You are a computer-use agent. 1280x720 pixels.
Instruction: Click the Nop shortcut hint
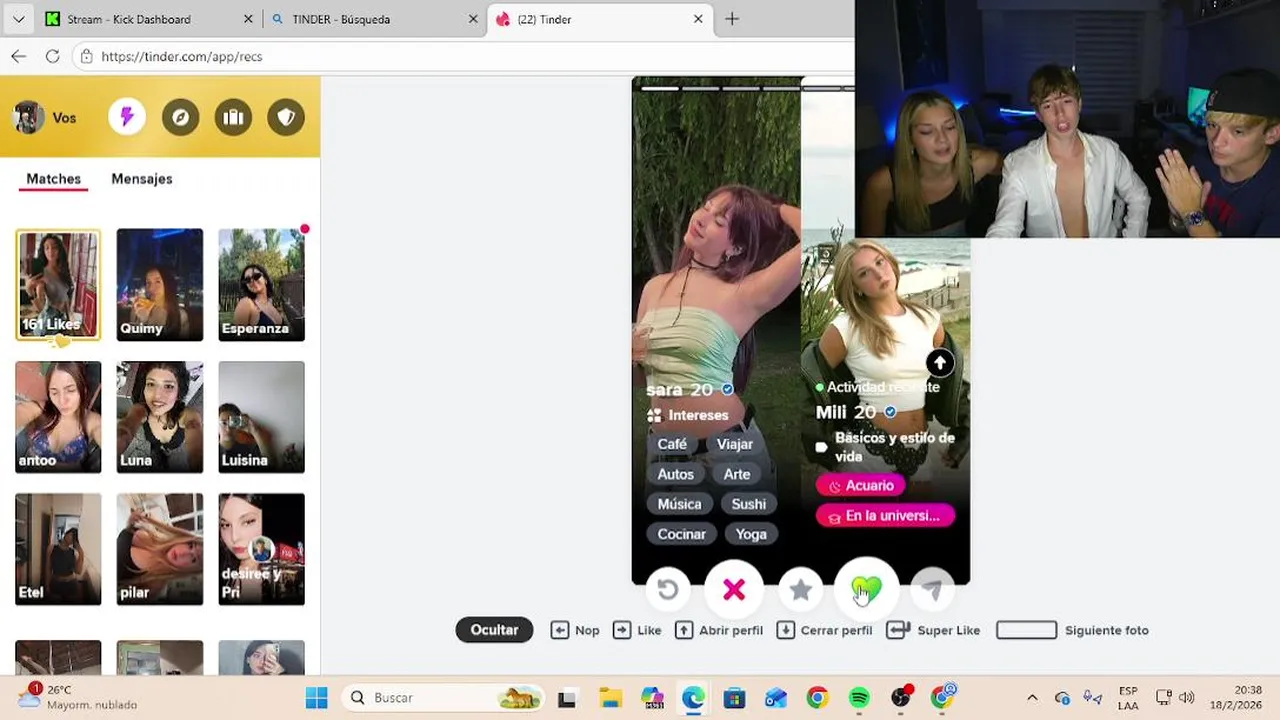(x=575, y=630)
